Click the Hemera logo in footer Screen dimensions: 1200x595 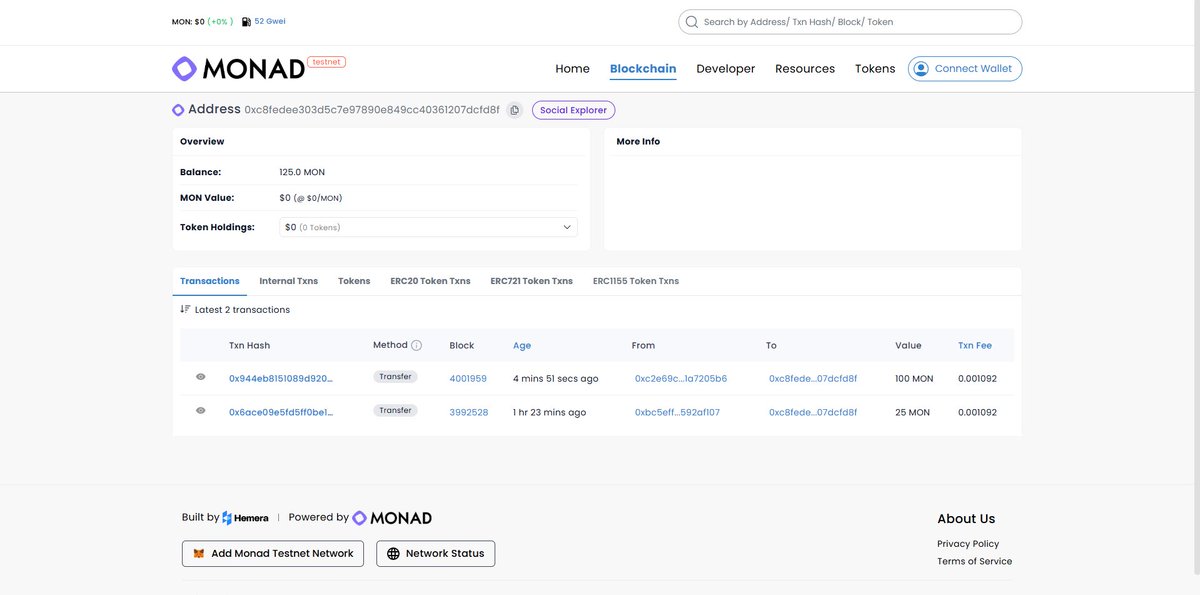point(245,518)
